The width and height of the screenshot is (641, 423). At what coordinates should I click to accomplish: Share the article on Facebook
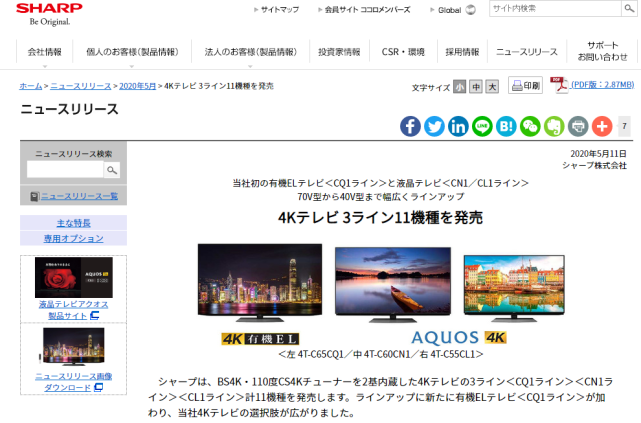tap(410, 126)
